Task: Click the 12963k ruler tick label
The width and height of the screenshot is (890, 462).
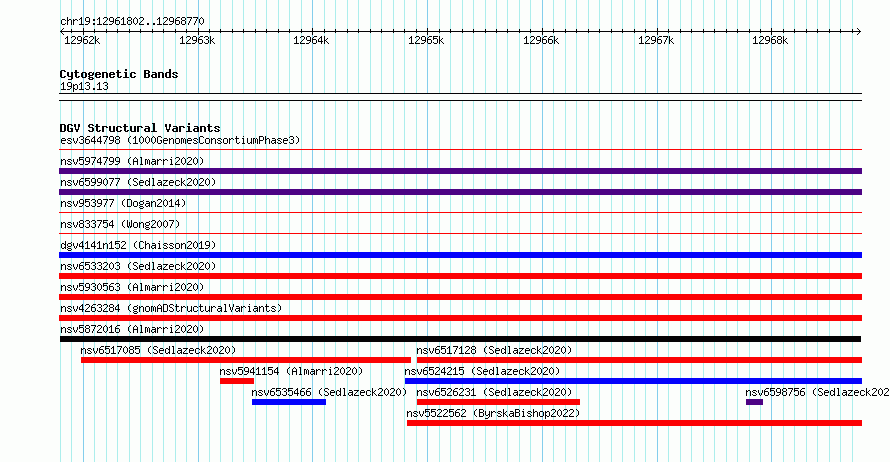Action: pyautogui.click(x=197, y=40)
